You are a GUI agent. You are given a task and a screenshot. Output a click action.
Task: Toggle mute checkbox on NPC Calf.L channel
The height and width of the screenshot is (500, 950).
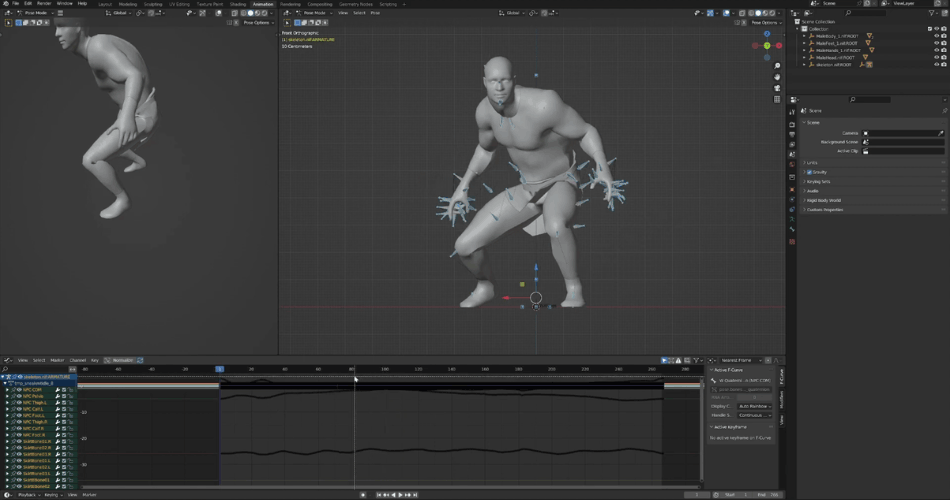pos(64,409)
